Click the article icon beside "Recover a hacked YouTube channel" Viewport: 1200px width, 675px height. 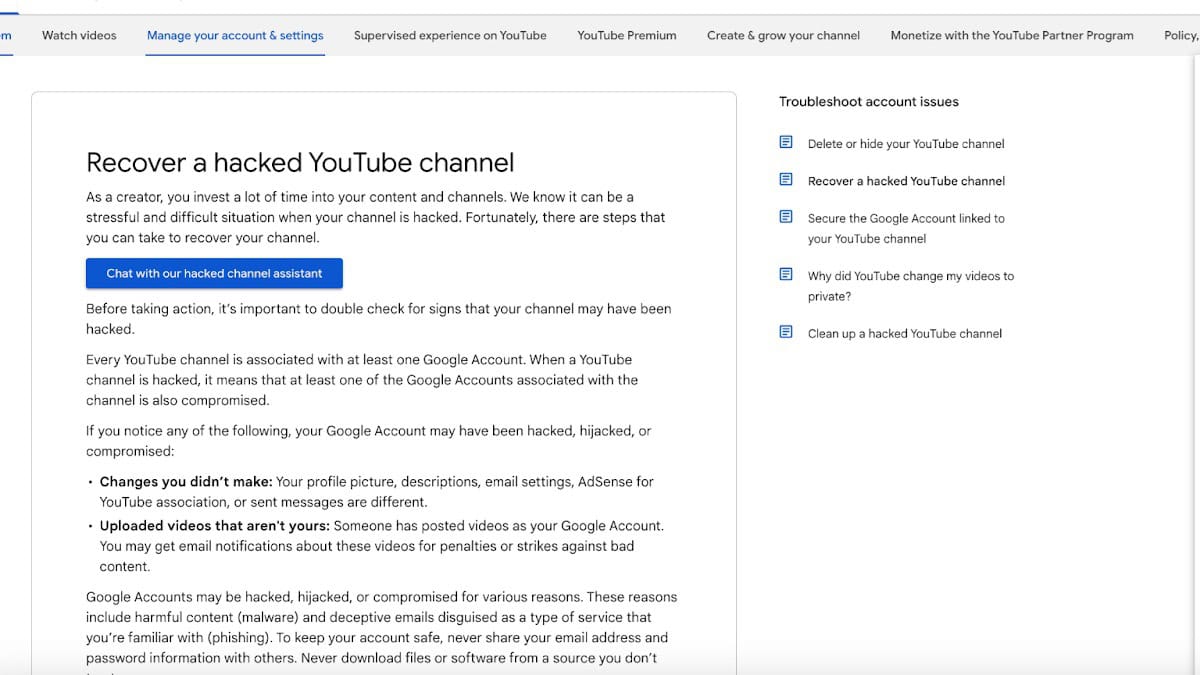point(786,179)
